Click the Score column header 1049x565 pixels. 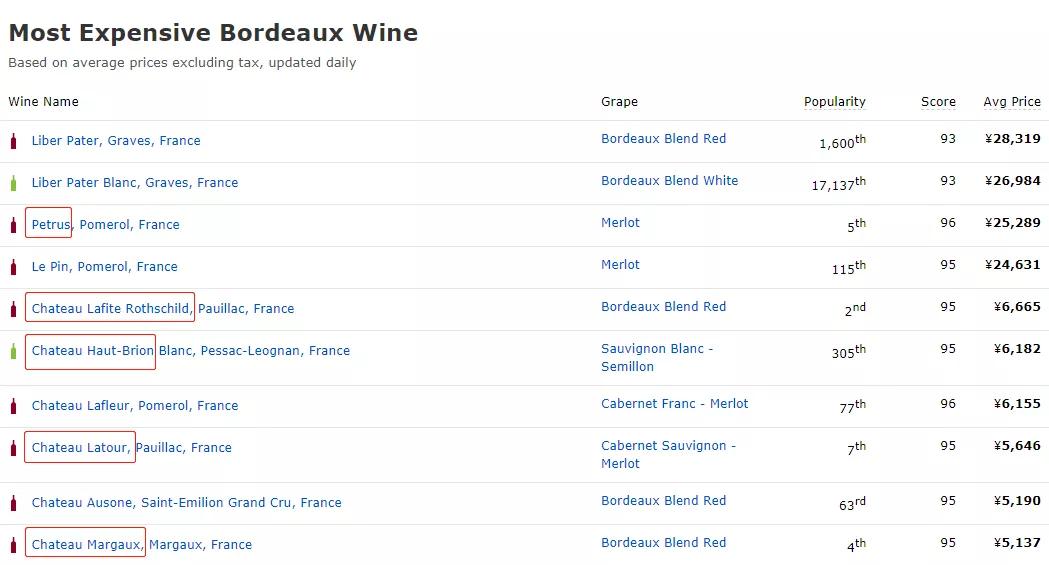tap(938, 102)
